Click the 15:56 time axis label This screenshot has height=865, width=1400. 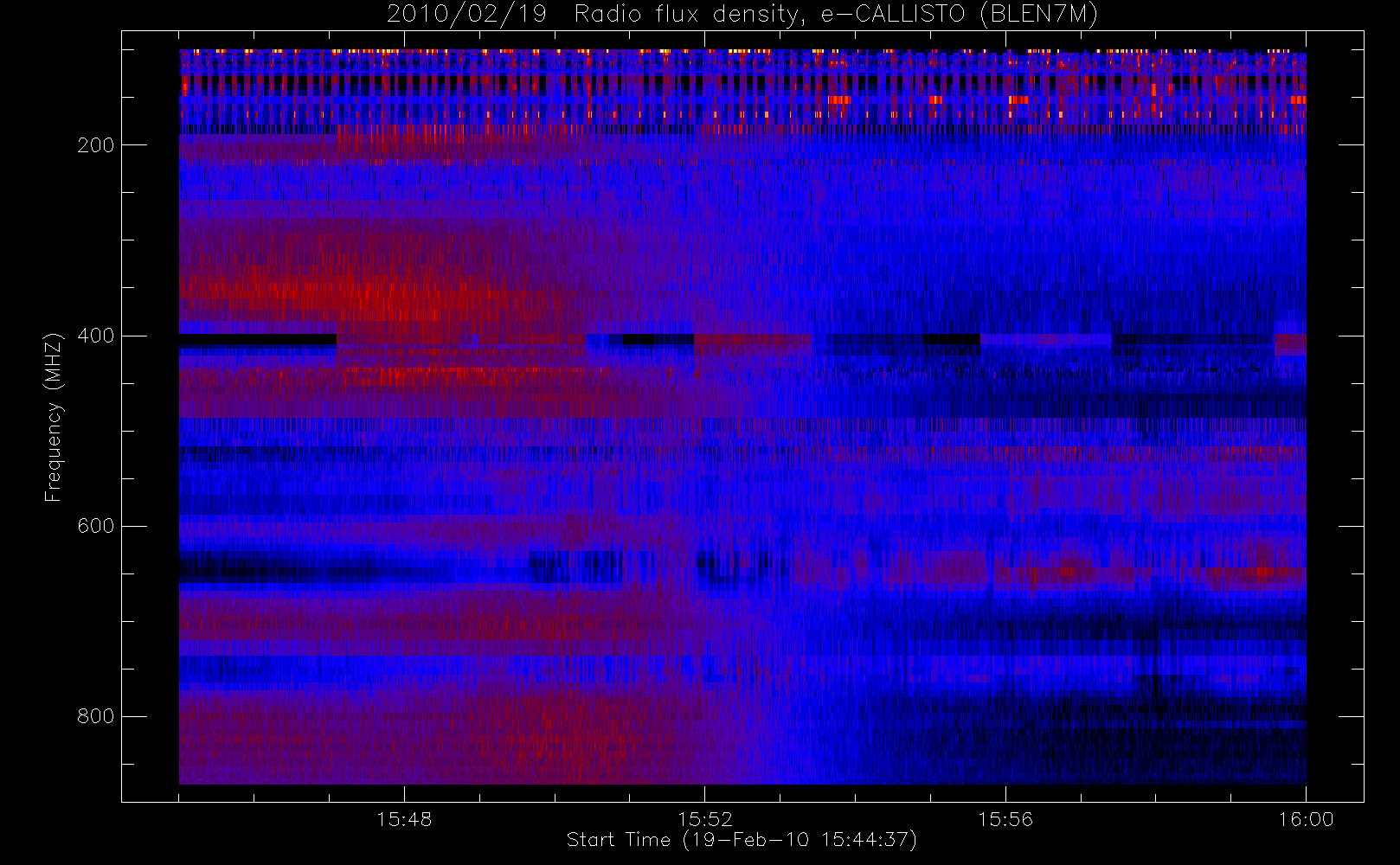[x=1005, y=819]
